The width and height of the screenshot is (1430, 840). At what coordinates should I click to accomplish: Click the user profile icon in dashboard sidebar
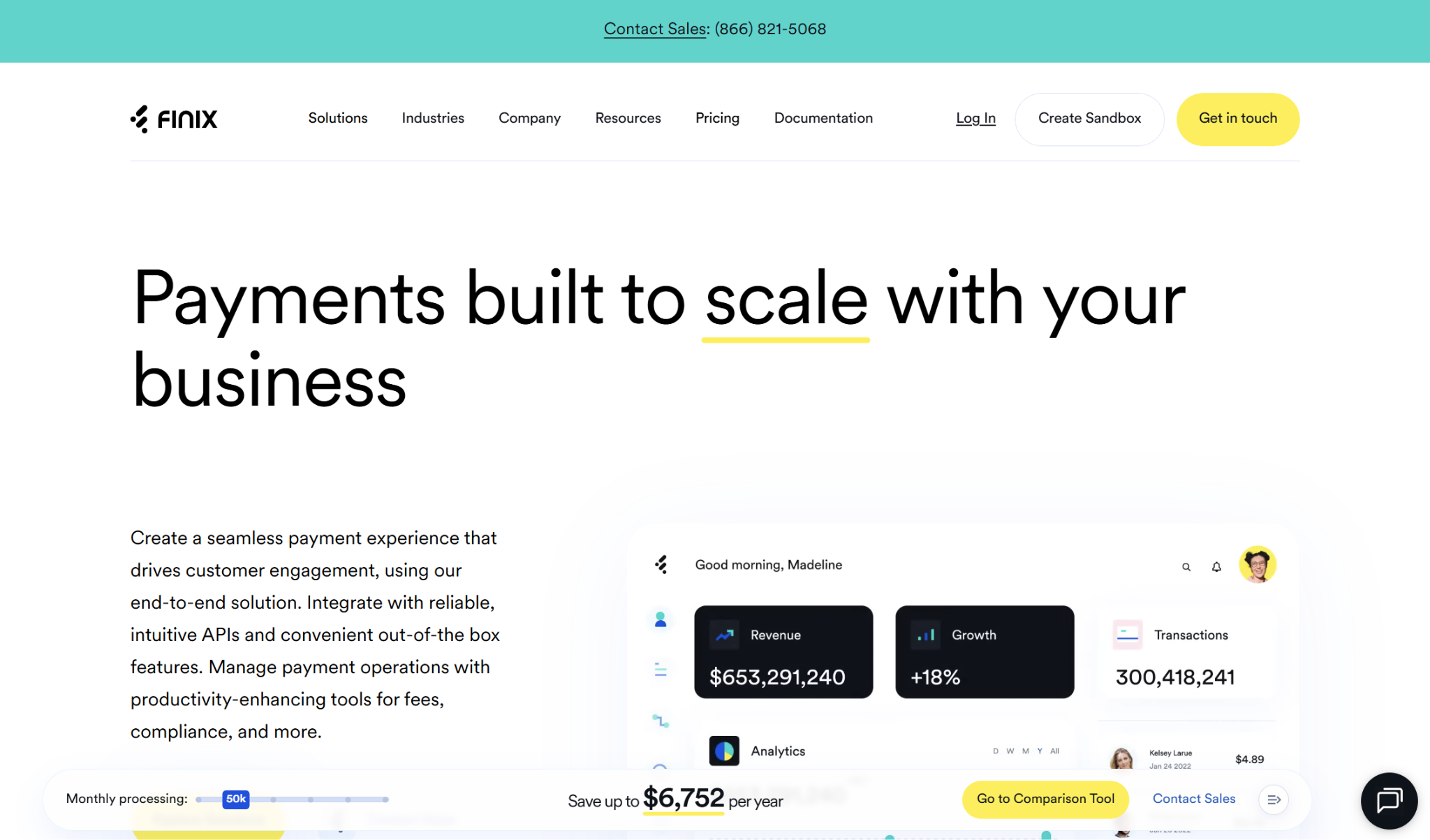pos(661,619)
